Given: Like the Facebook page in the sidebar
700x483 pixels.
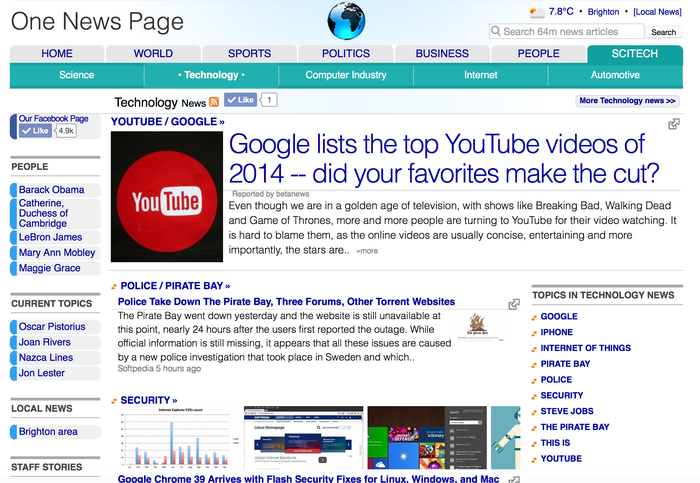Looking at the screenshot, I should point(35,131).
